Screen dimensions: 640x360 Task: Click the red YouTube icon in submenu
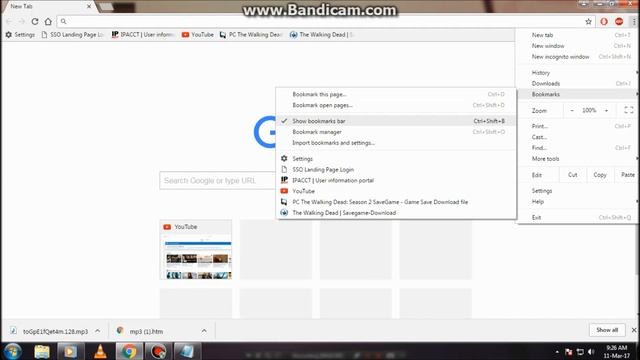(284, 191)
